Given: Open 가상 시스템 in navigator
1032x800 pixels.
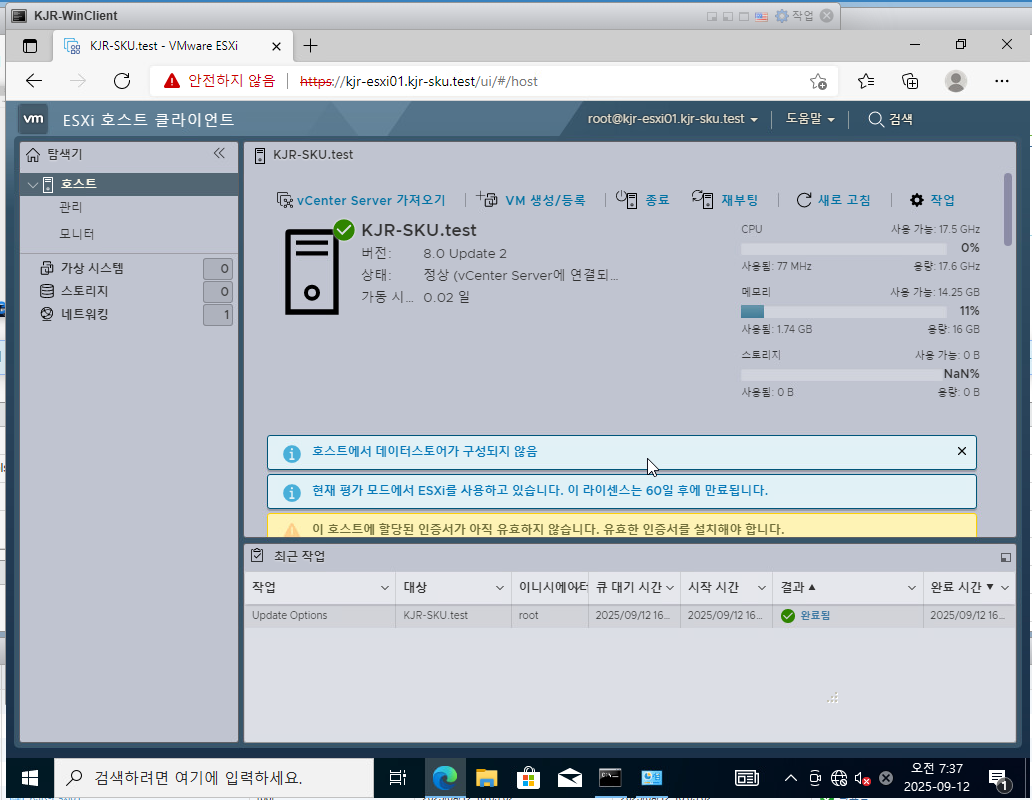Looking at the screenshot, I should click(x=91, y=268).
